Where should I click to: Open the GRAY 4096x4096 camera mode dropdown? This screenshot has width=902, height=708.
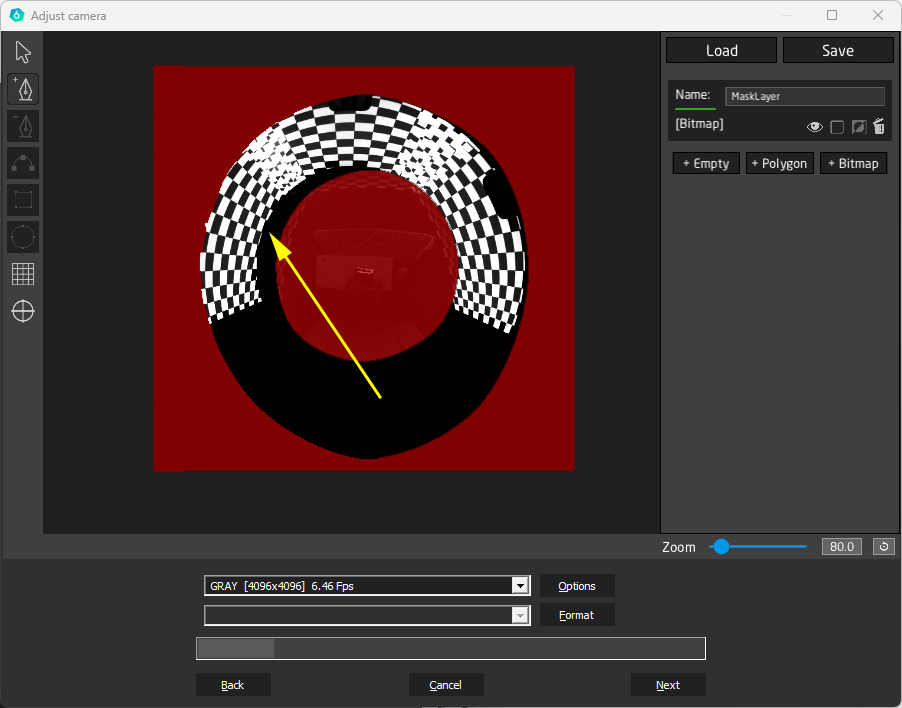519,586
